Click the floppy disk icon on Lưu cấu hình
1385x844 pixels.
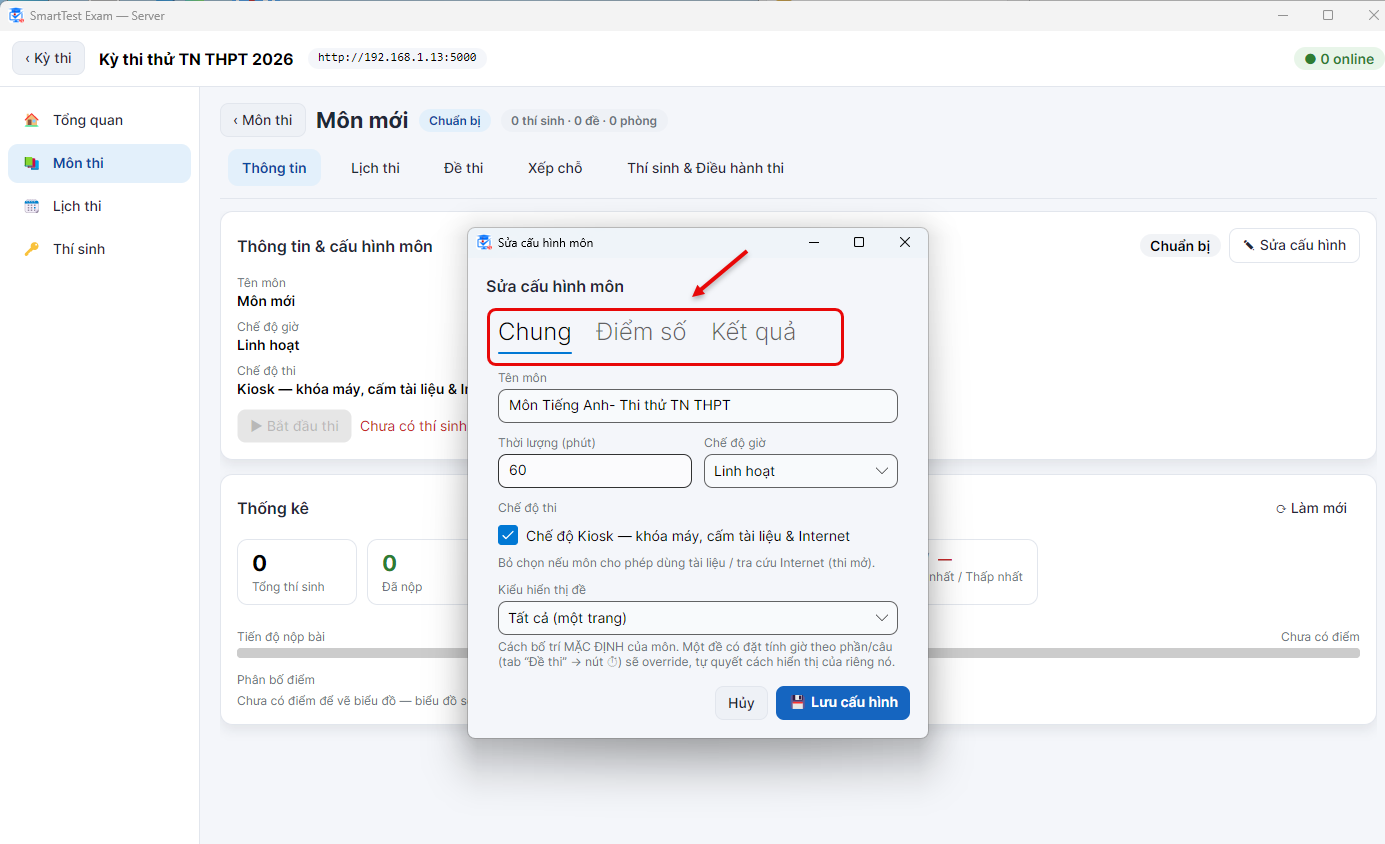[x=798, y=702]
